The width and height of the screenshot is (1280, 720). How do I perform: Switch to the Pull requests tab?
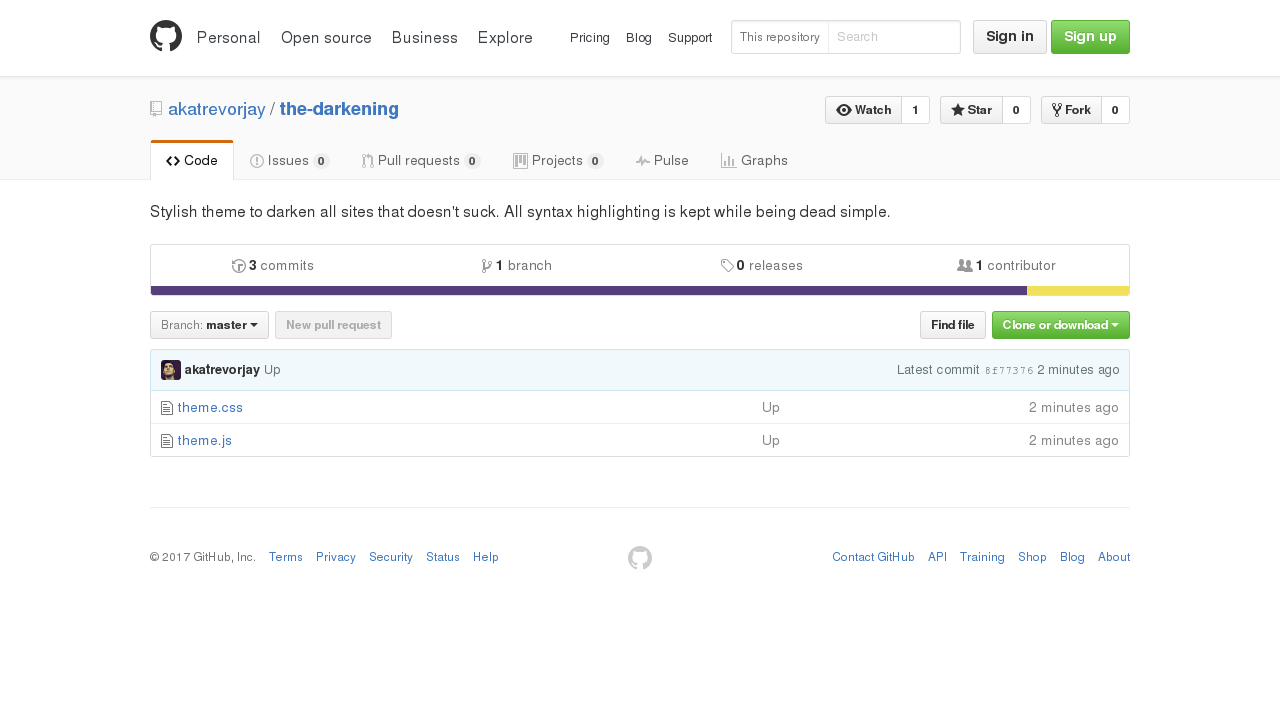[421, 161]
